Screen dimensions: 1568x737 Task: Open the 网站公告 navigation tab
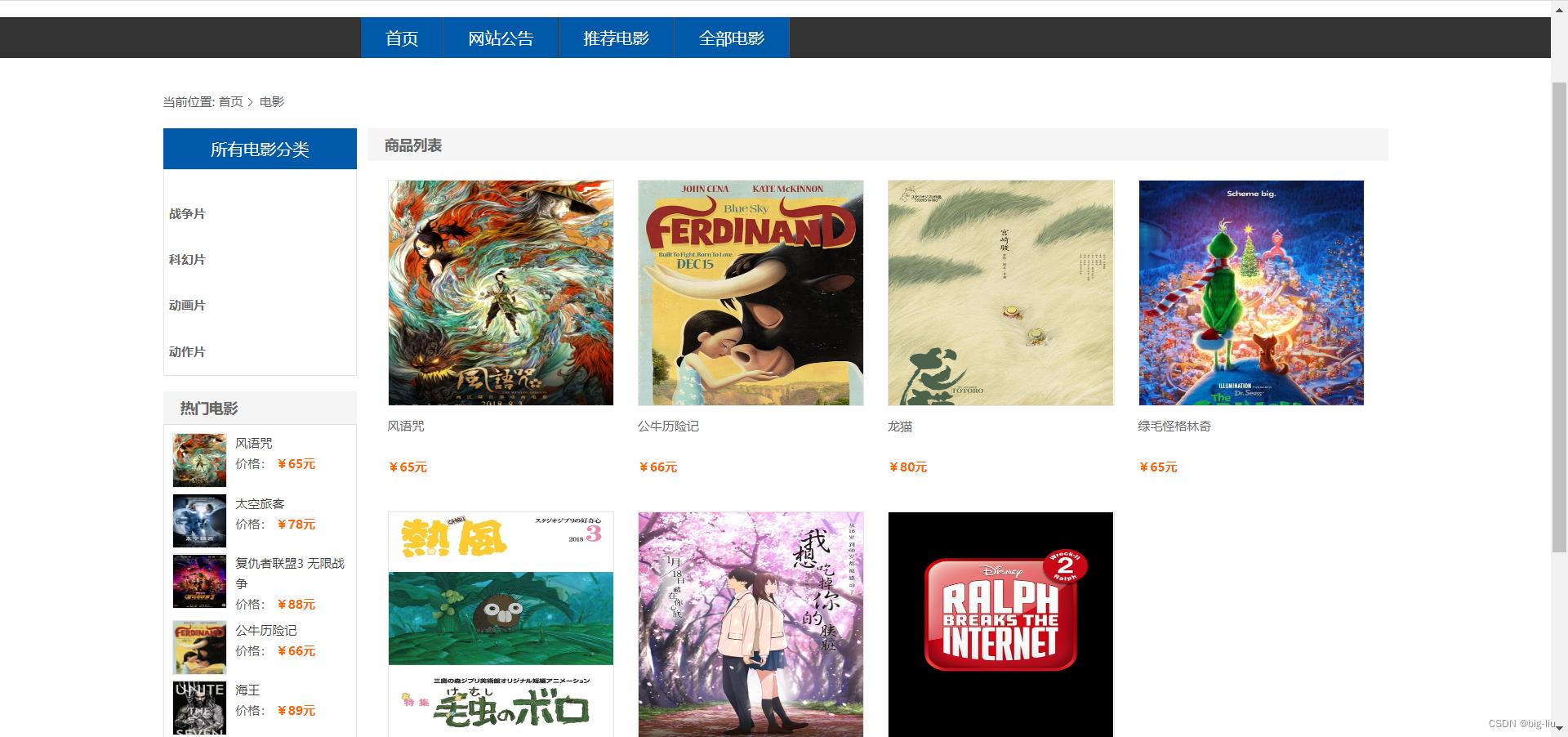coord(501,38)
